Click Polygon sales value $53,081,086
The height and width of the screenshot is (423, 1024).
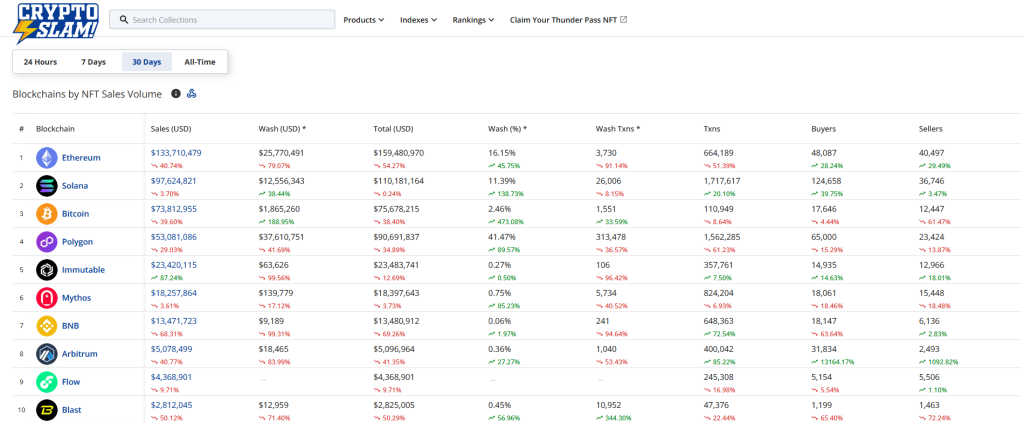(174, 238)
